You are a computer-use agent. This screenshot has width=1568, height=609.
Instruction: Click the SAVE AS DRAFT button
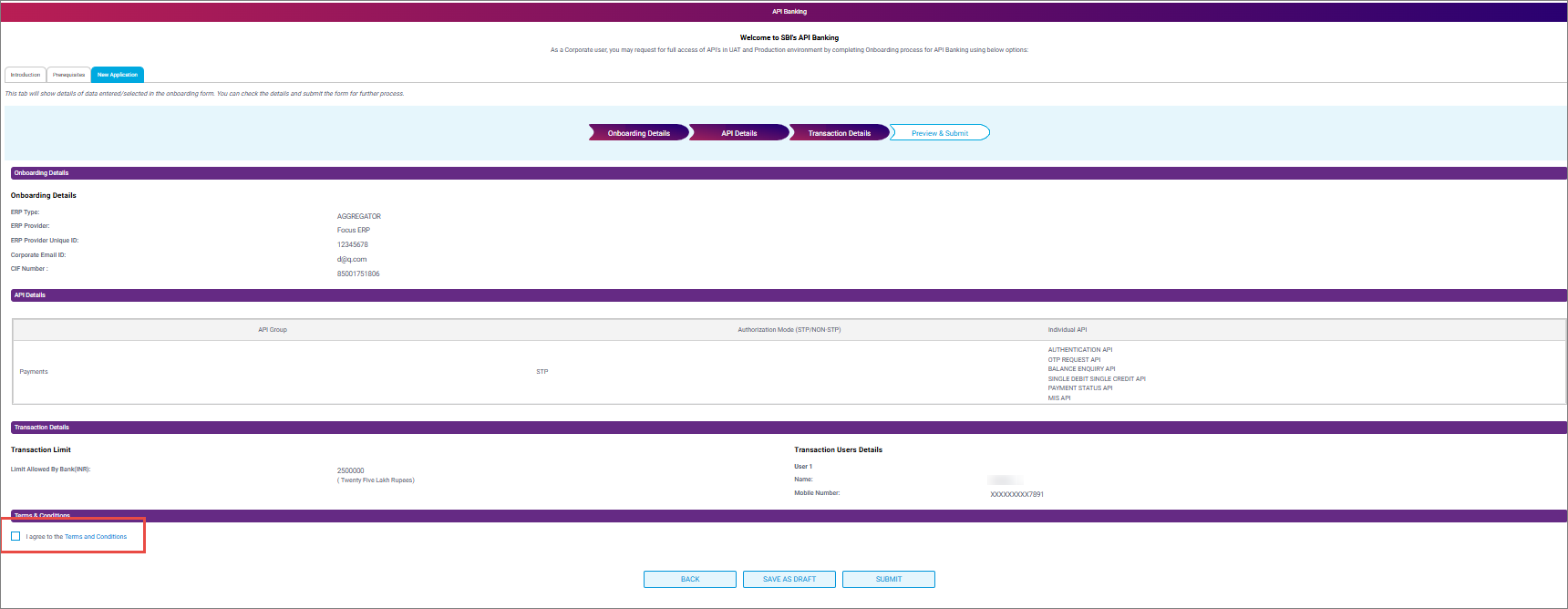pyautogui.click(x=789, y=579)
